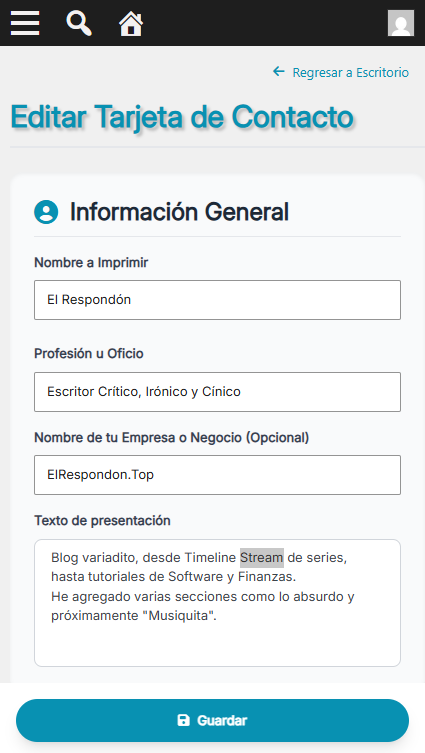Viewport: 425px width, 753px height.
Task: Click into the Profesión u Oficio field
Action: [x=217, y=391]
